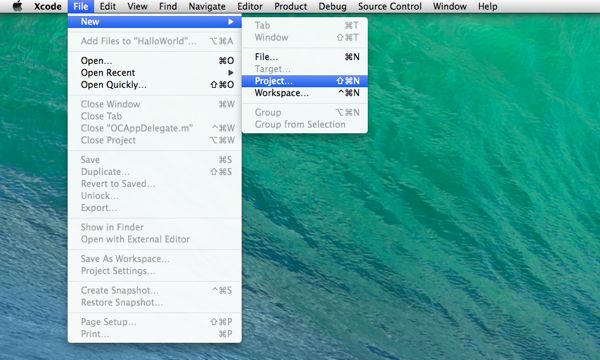Click Close Tab menu item

click(x=155, y=116)
